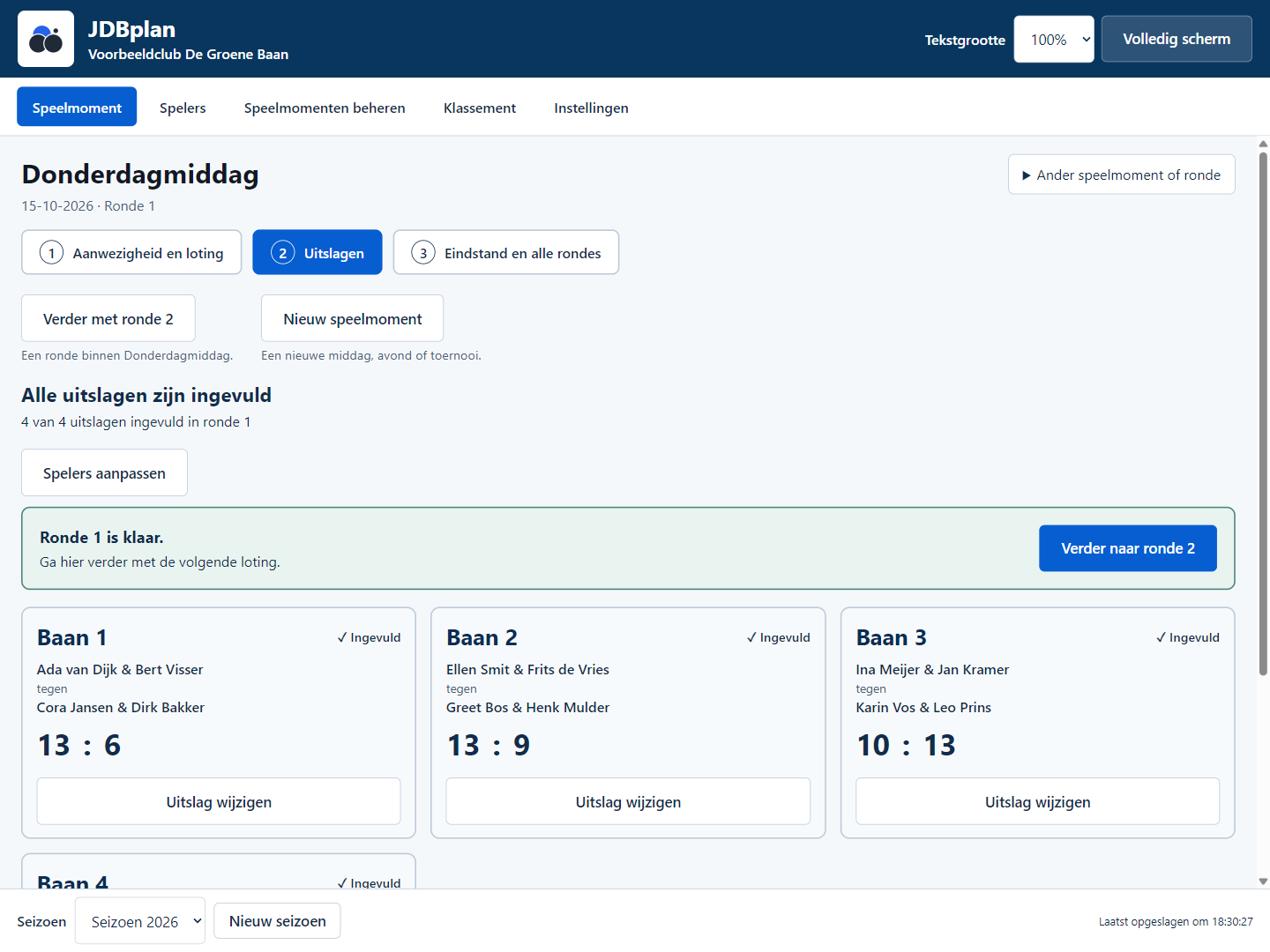The height and width of the screenshot is (952, 1270).
Task: Click the text 'Karin Vos & Leo Prins'
Action: pyautogui.click(x=923, y=707)
